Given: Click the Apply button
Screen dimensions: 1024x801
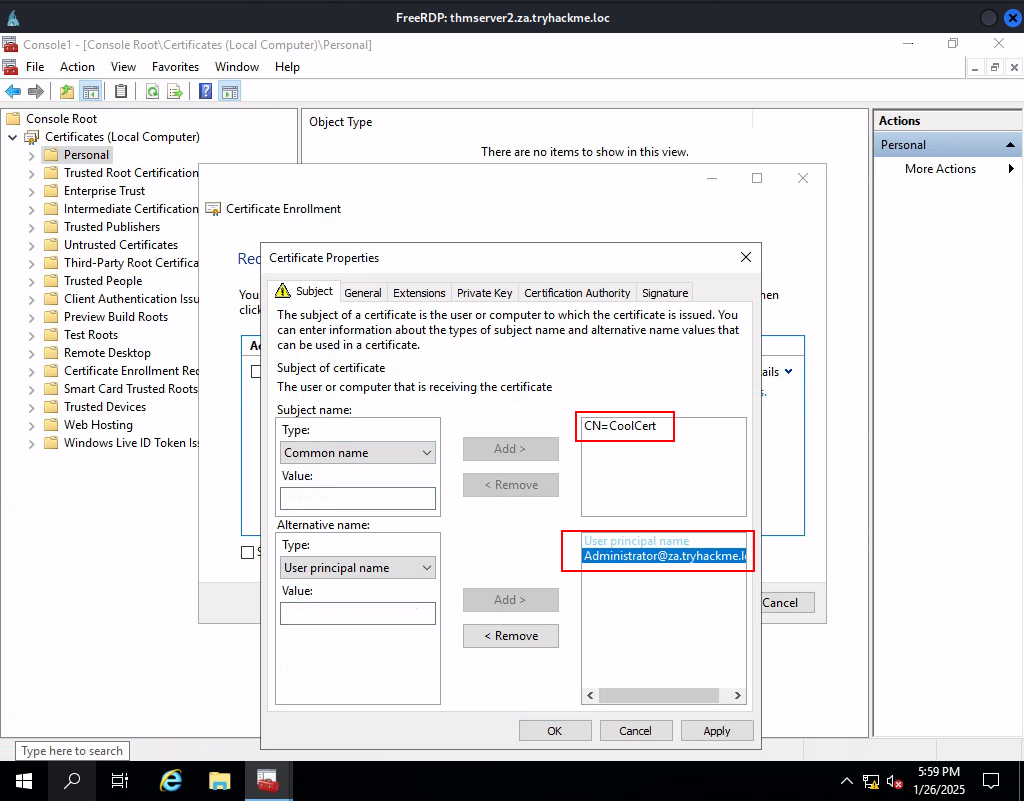Looking at the screenshot, I should pos(716,730).
